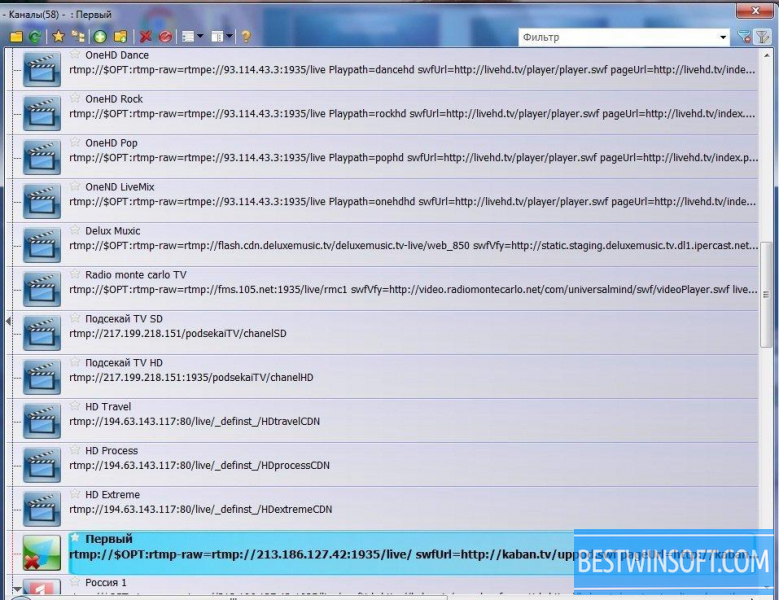The image size is (779, 600).
Task: Click the Первый channel logo icon
Action: [x=42, y=553]
